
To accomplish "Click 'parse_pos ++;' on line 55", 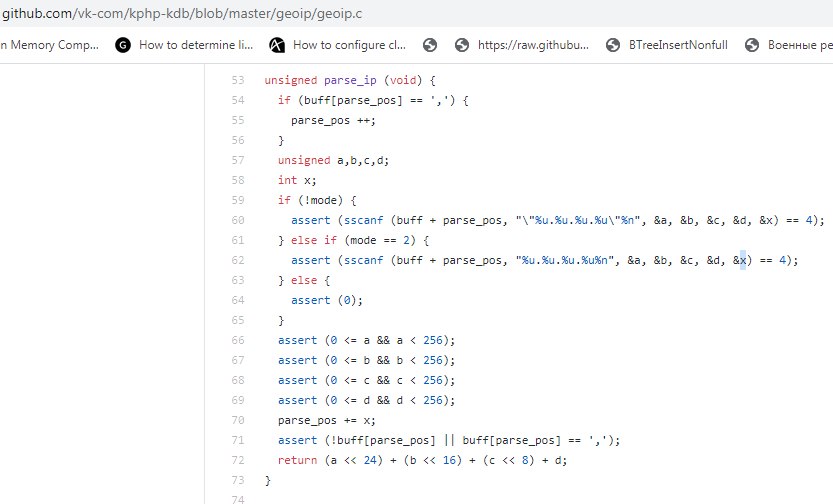I will click(x=333, y=121).
